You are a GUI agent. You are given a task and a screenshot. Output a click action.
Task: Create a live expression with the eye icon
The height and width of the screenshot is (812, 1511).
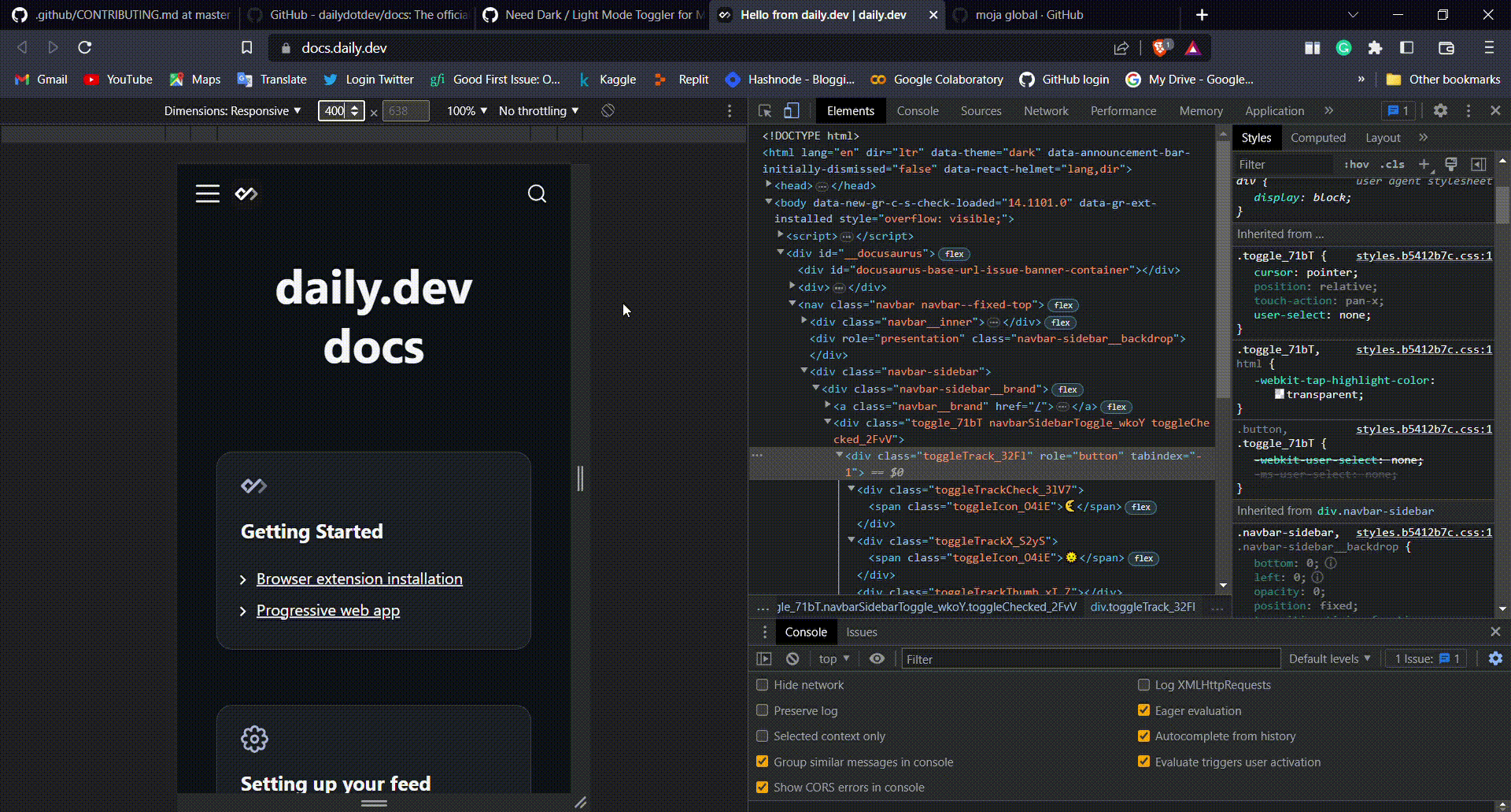877,659
